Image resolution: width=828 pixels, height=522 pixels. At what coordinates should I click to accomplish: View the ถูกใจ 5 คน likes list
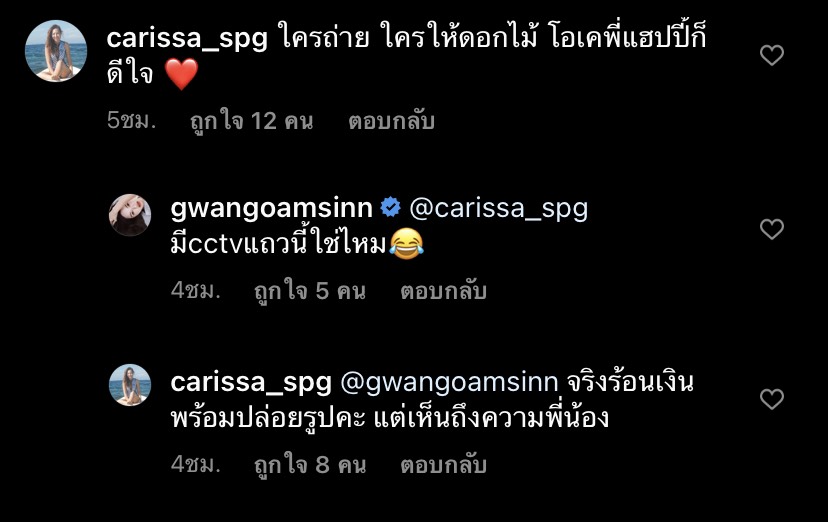(310, 291)
